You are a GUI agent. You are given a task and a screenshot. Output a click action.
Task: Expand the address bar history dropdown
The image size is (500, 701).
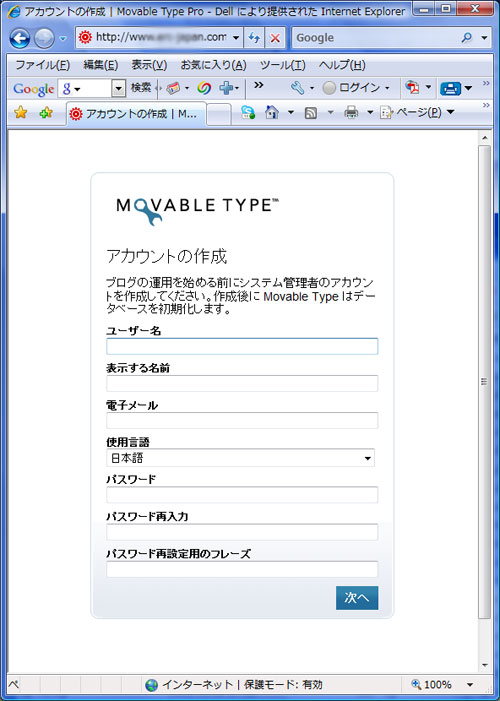(x=236, y=38)
